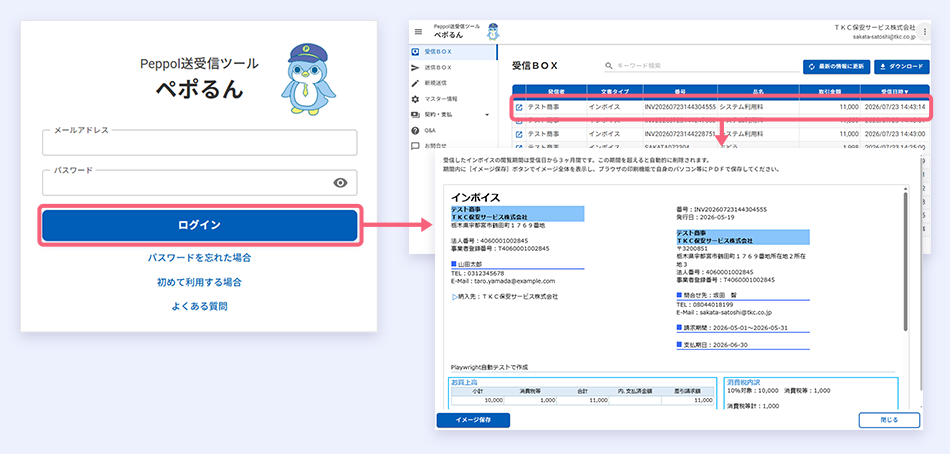
Task: Open invoice icon for row INV20260723144304555
Action: tap(519, 107)
